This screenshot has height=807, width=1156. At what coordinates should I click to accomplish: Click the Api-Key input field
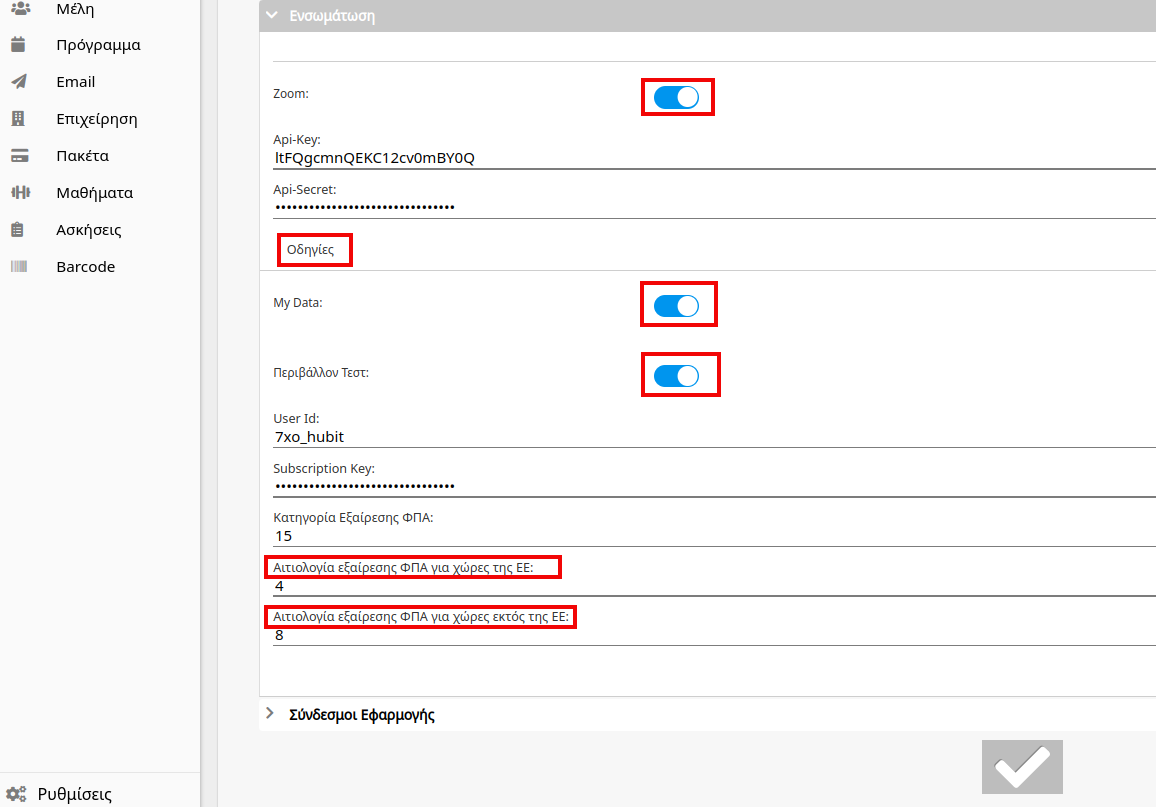[714, 158]
